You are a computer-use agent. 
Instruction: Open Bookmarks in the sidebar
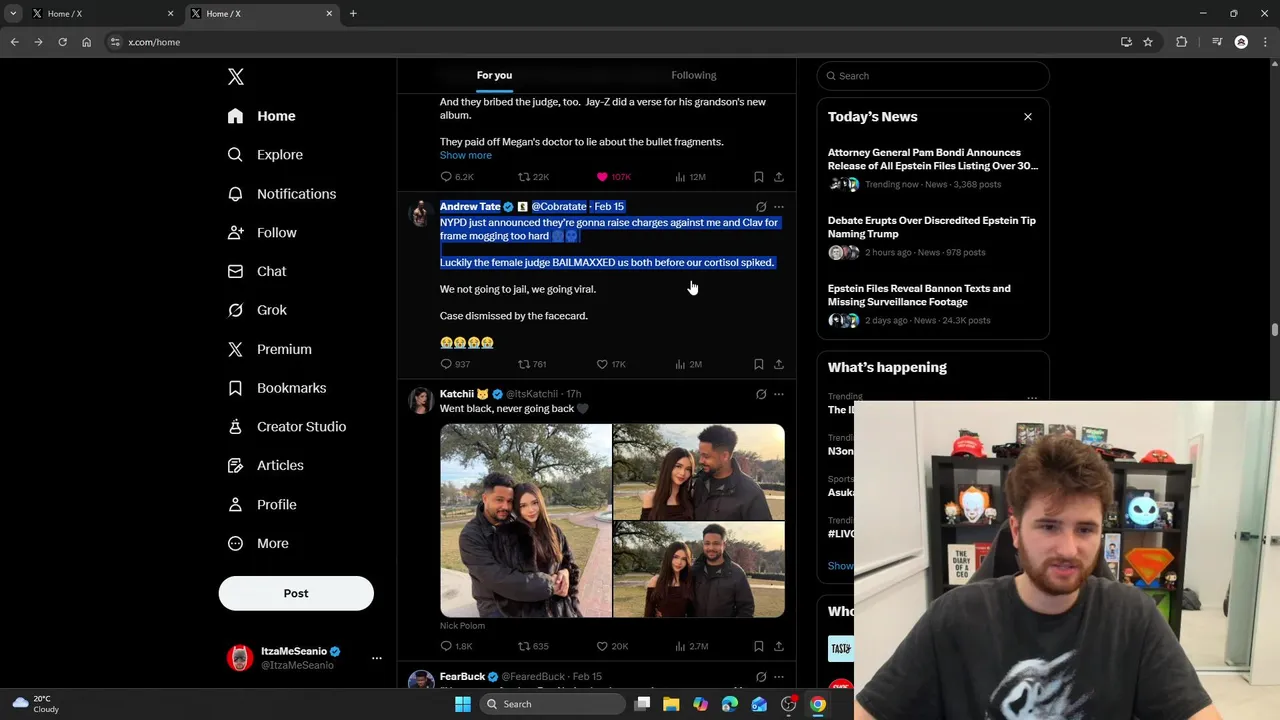tap(277, 388)
